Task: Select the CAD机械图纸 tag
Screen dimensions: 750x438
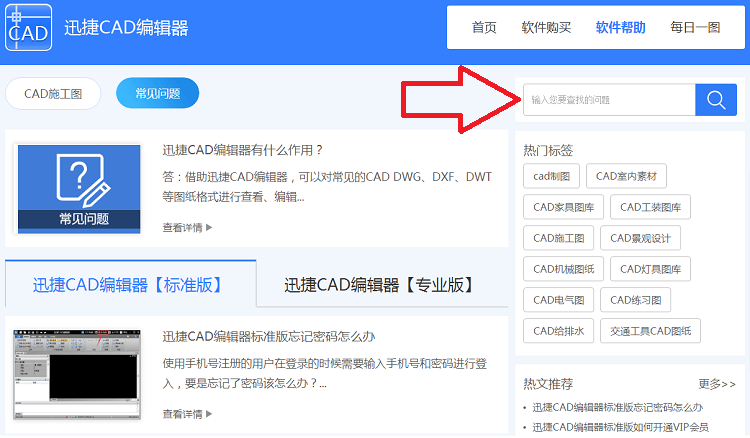Action: [x=563, y=269]
